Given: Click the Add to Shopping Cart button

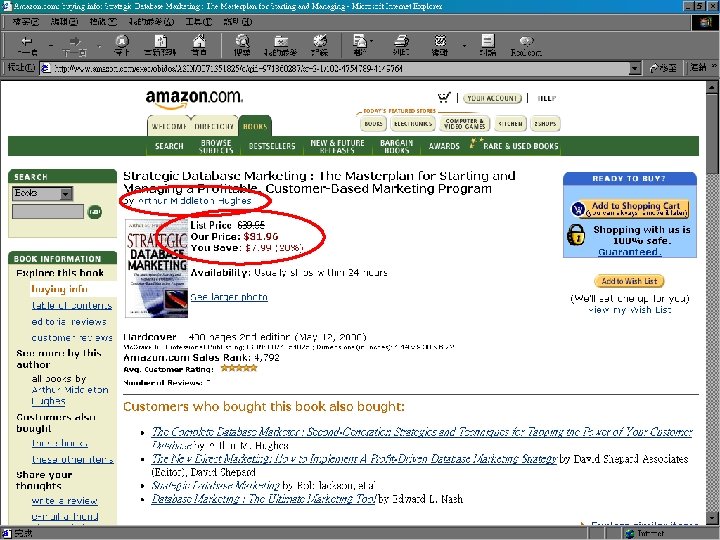Looking at the screenshot, I should (630, 208).
